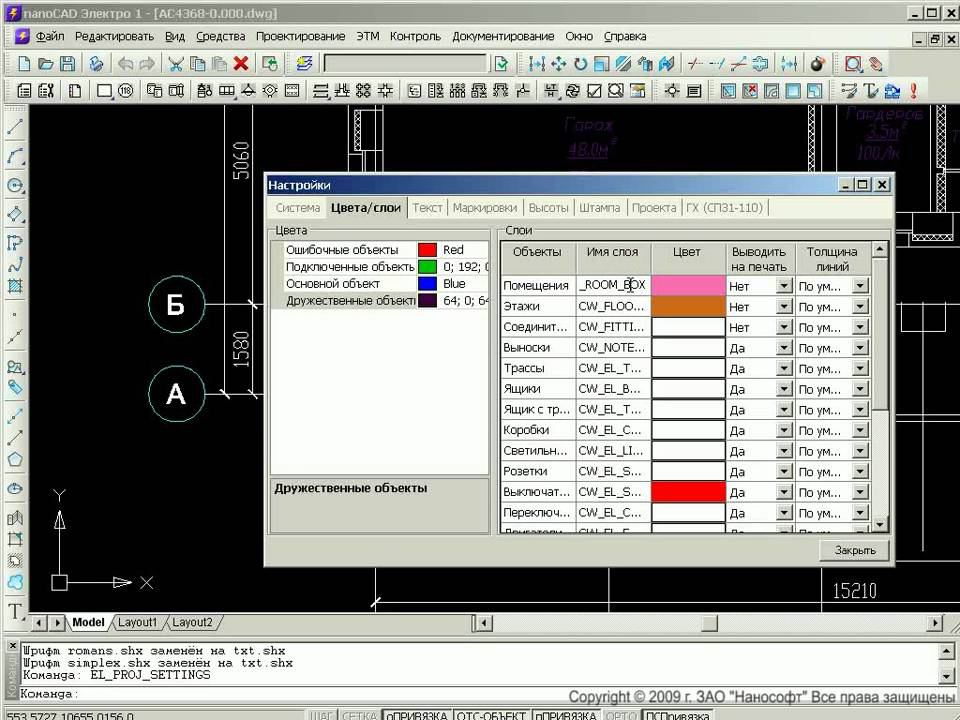The width and height of the screenshot is (960, 720).
Task: Toggle ПСПривязка in status bar
Action: [677, 715]
